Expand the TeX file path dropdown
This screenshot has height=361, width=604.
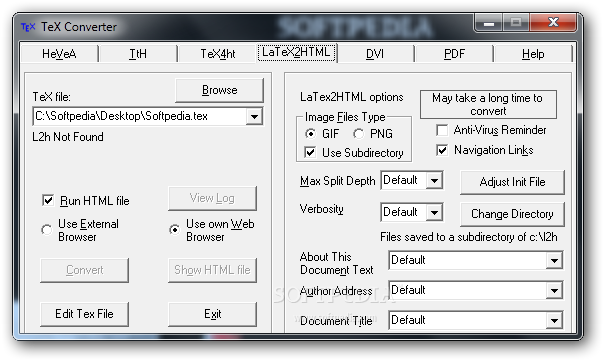[254, 116]
